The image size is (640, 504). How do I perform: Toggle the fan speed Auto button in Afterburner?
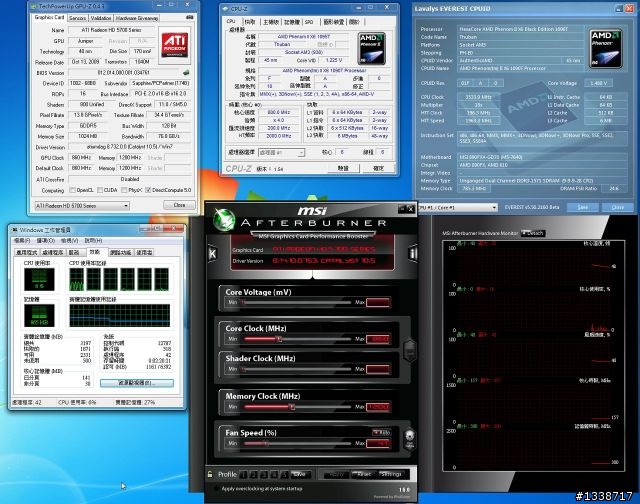tap(381, 433)
